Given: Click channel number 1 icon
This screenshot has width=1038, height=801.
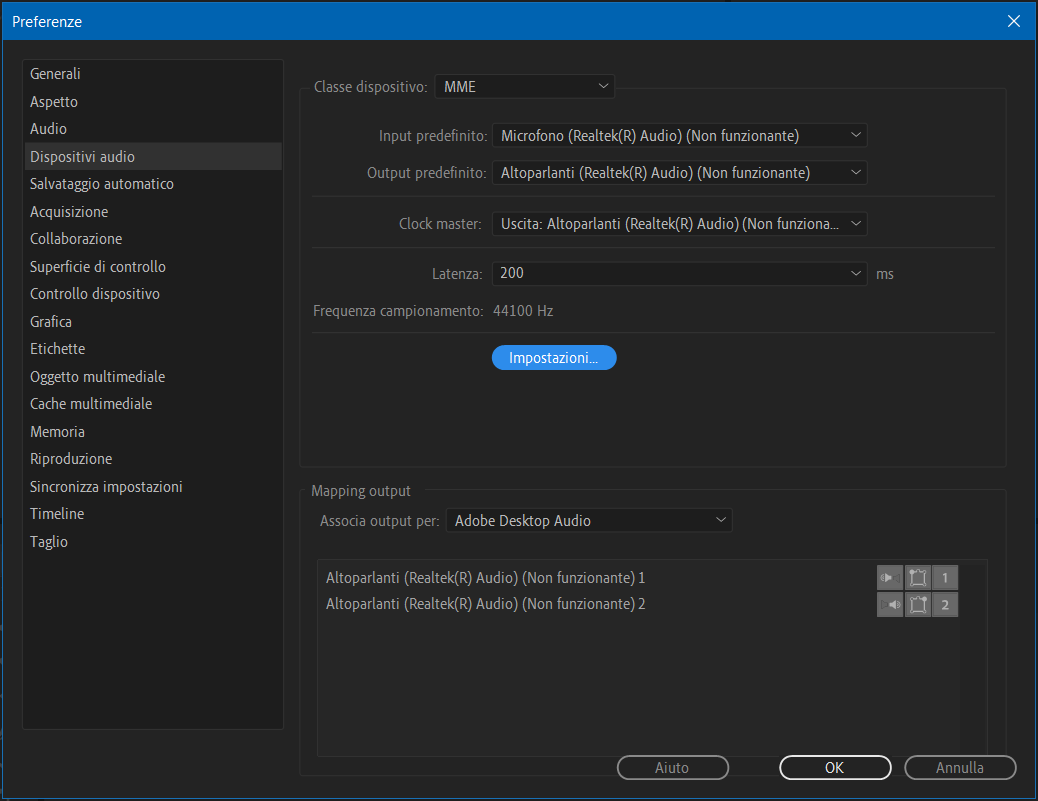Looking at the screenshot, I should [x=945, y=578].
